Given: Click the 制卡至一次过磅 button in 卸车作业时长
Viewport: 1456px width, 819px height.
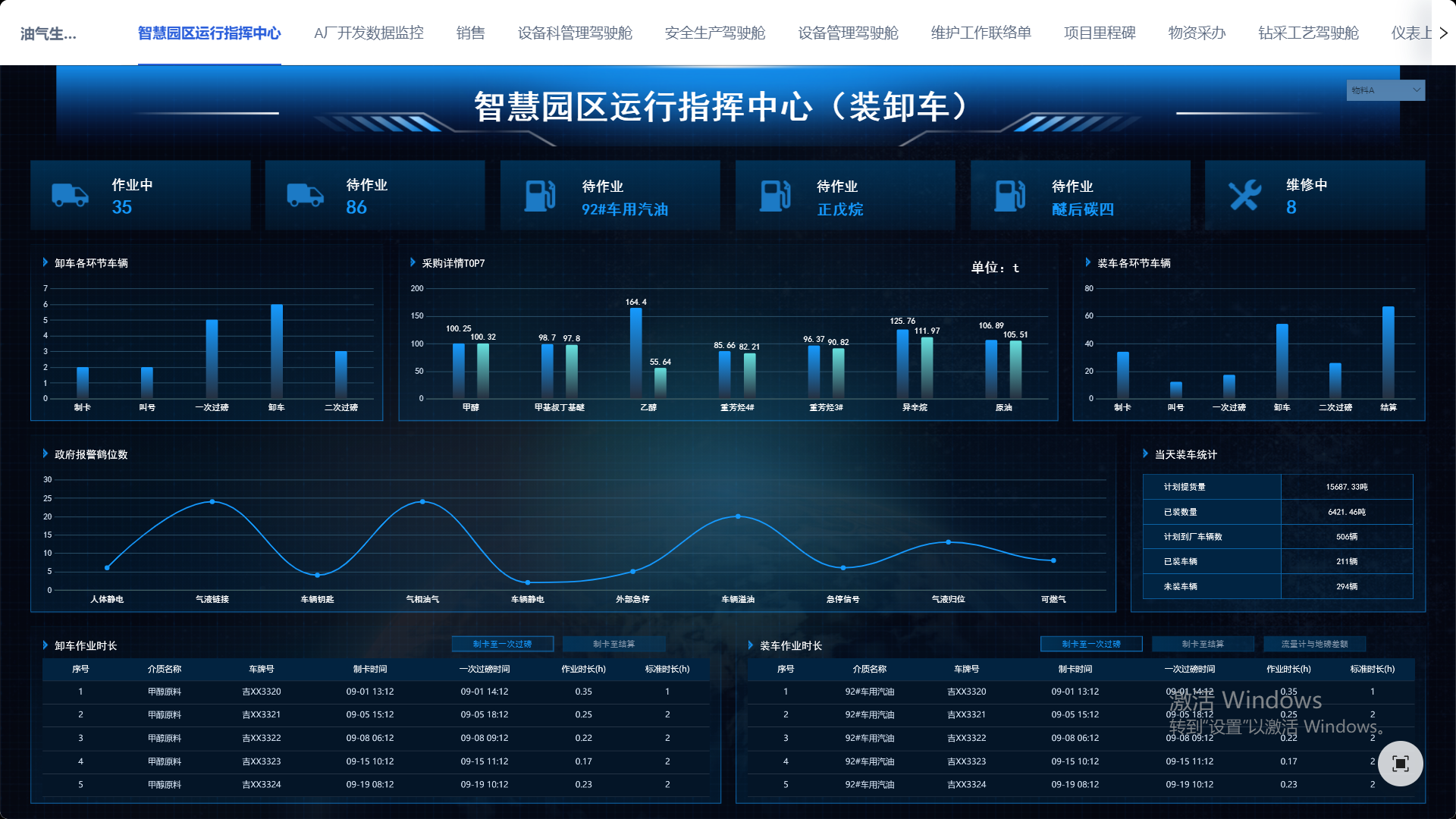Looking at the screenshot, I should (503, 644).
